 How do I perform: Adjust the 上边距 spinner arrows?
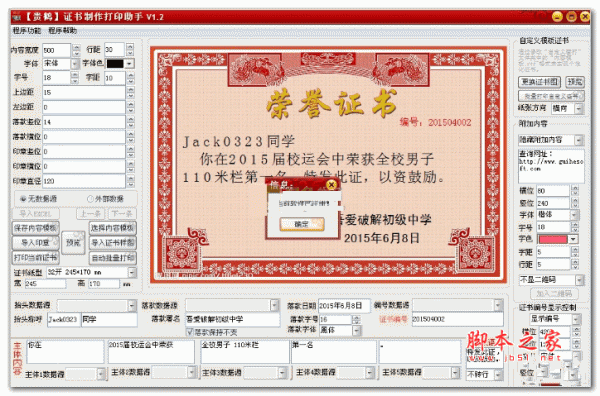point(131,93)
